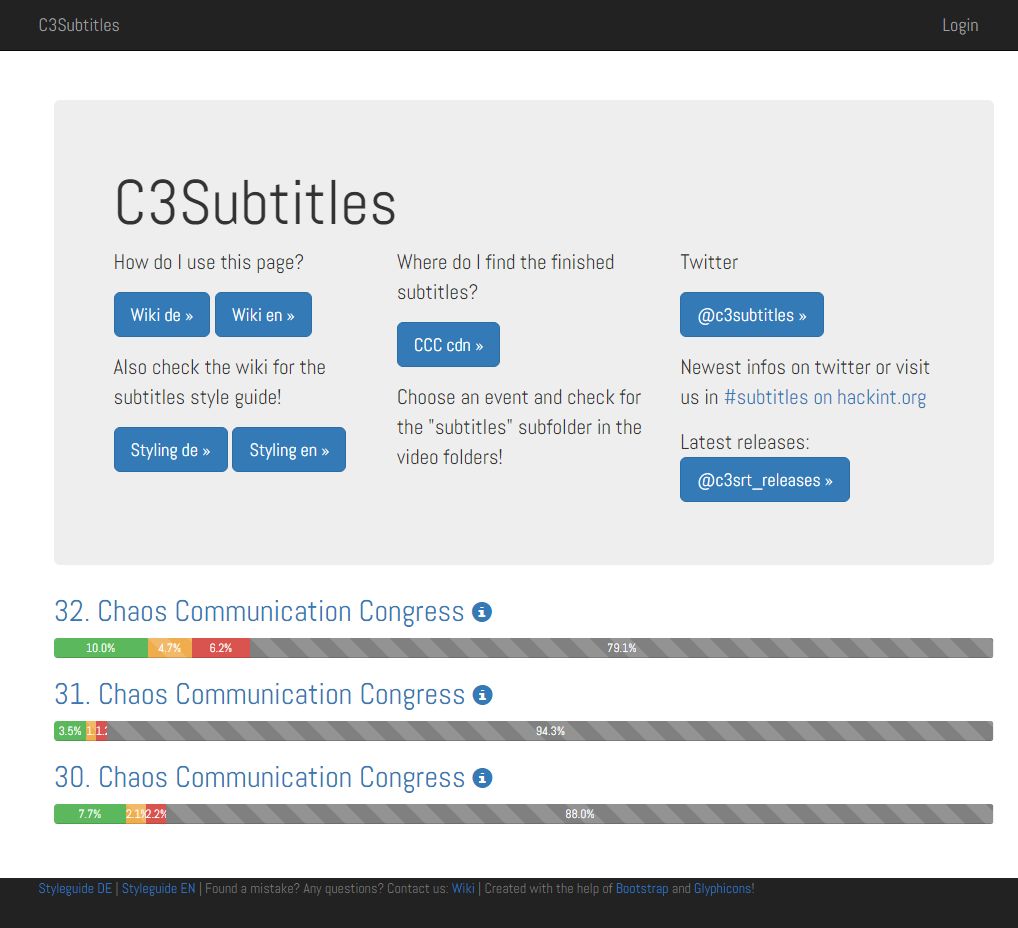Viewport: 1018px width, 928px height.
Task: Open the Wiki de button
Action: (x=162, y=315)
